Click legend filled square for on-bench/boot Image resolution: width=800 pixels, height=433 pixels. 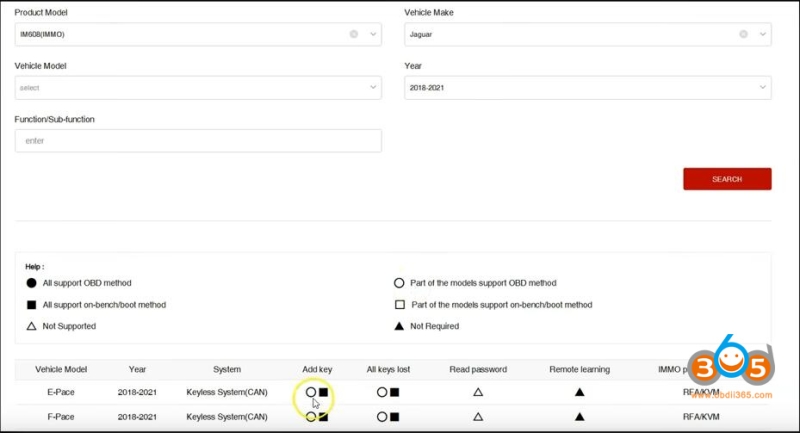[x=31, y=305]
